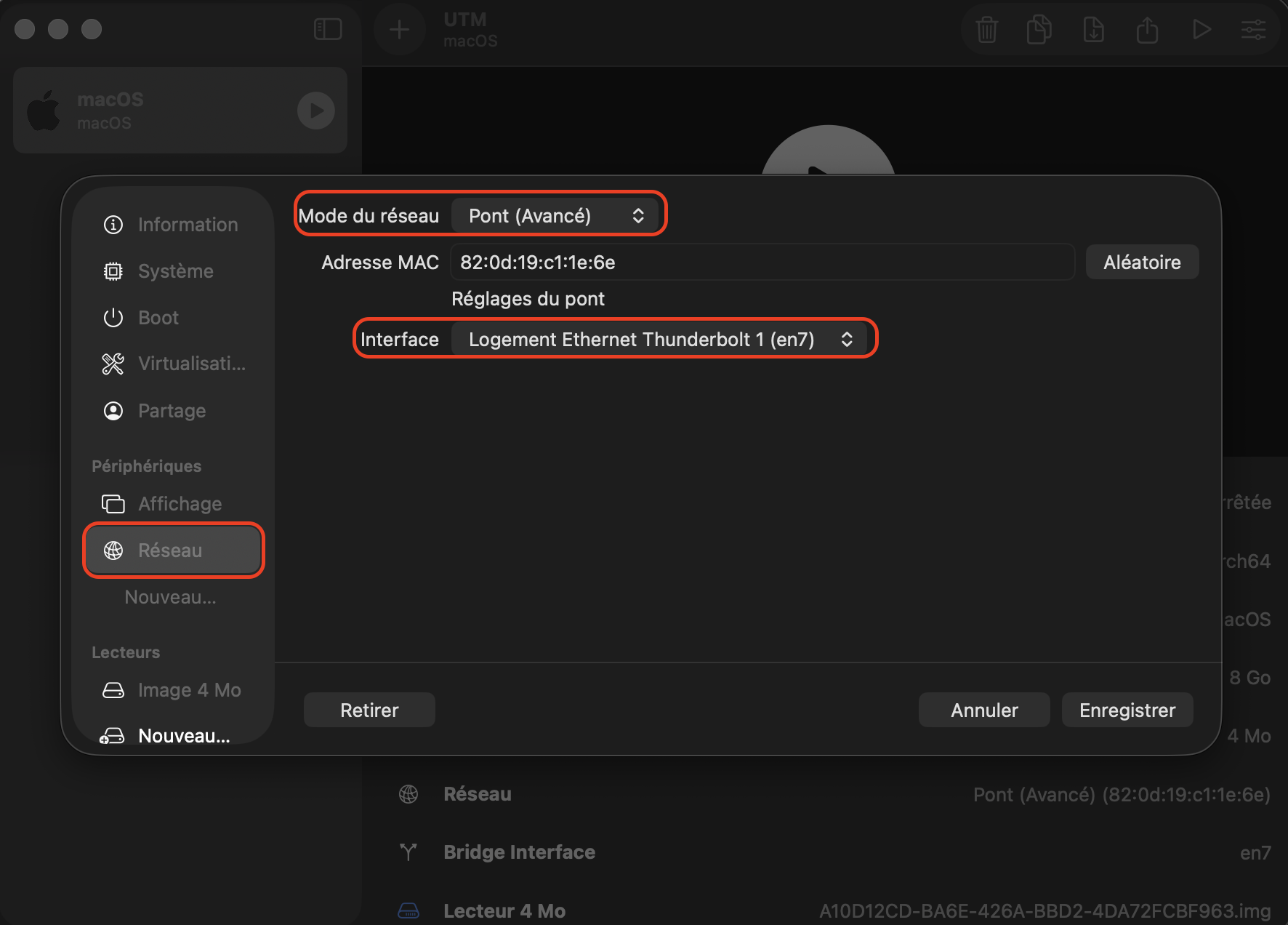Click the Partage person icon in sidebar
1288x925 pixels.
[x=113, y=411]
